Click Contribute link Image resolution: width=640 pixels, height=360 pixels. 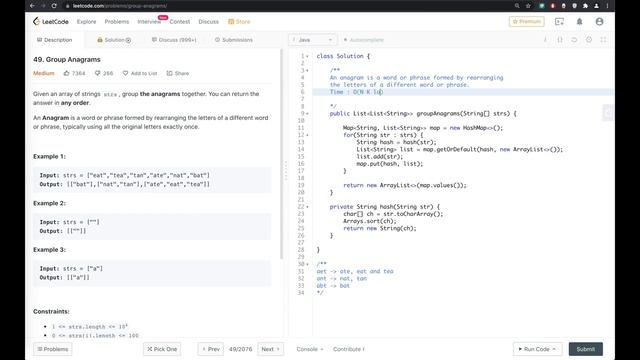point(349,349)
